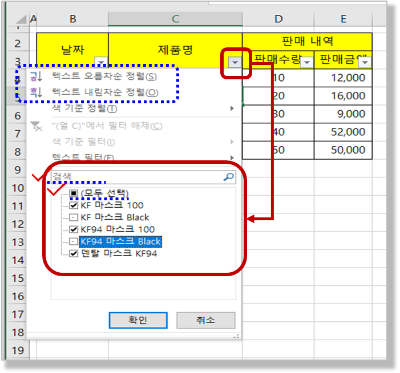Viewport: 400px width, 373px height.
Task: Choose 색 기준 필터 menu entry
Action: [x=134, y=142]
